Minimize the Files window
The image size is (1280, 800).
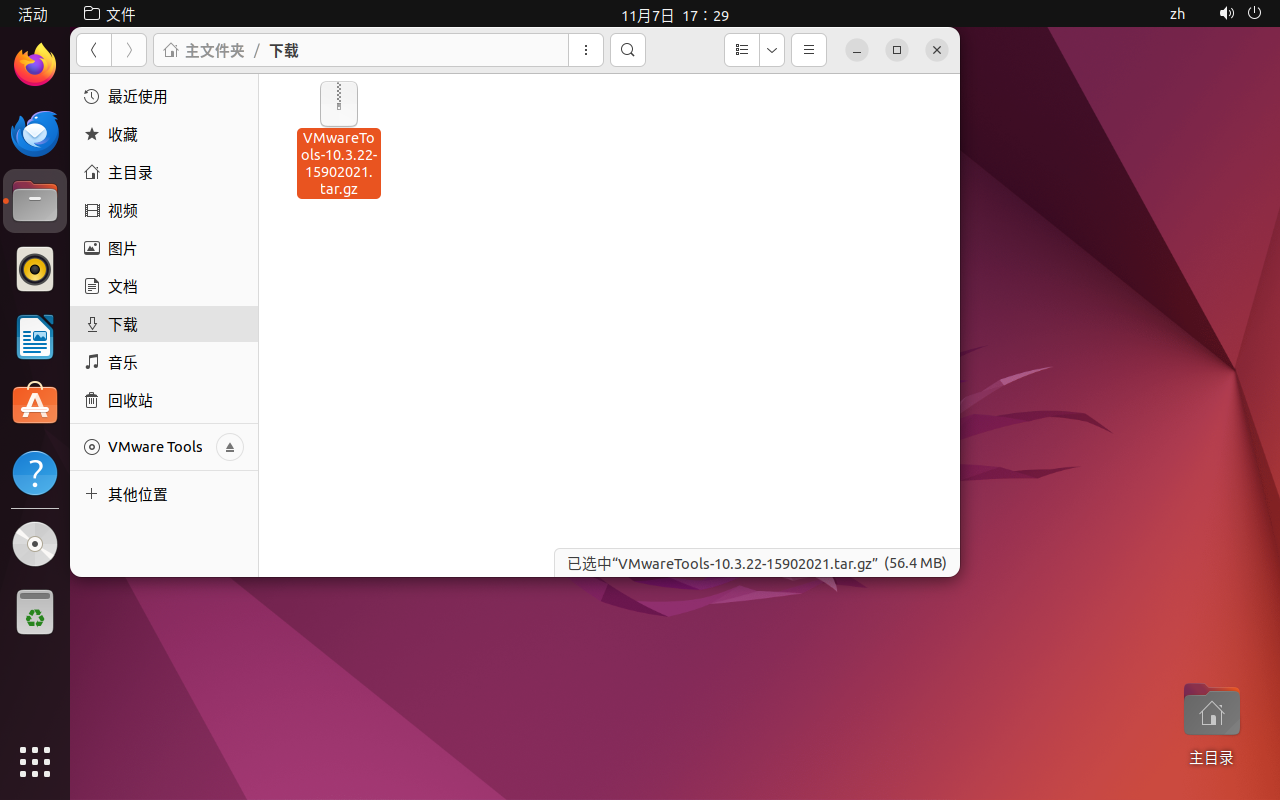click(857, 50)
